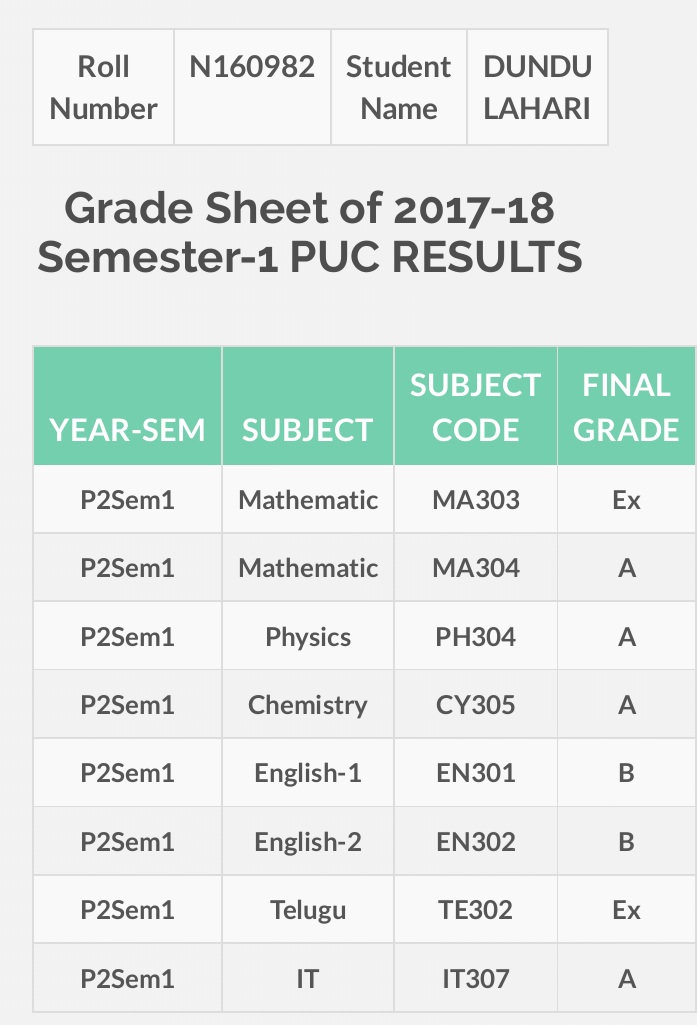Click the Ex grade for MA303
This screenshot has height=1025, width=697.
pos(626,499)
